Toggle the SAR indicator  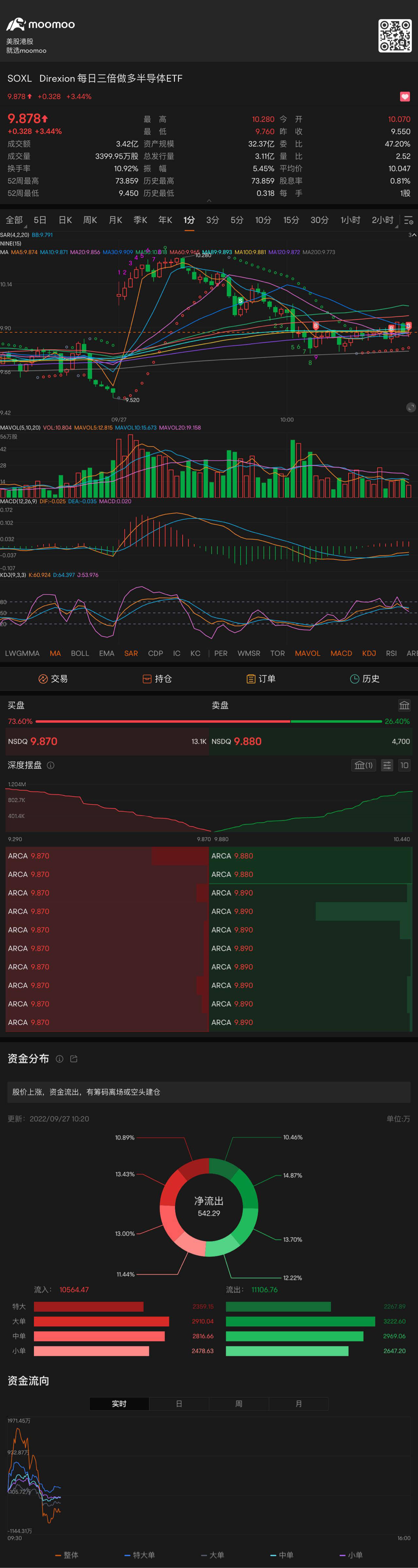[131, 653]
